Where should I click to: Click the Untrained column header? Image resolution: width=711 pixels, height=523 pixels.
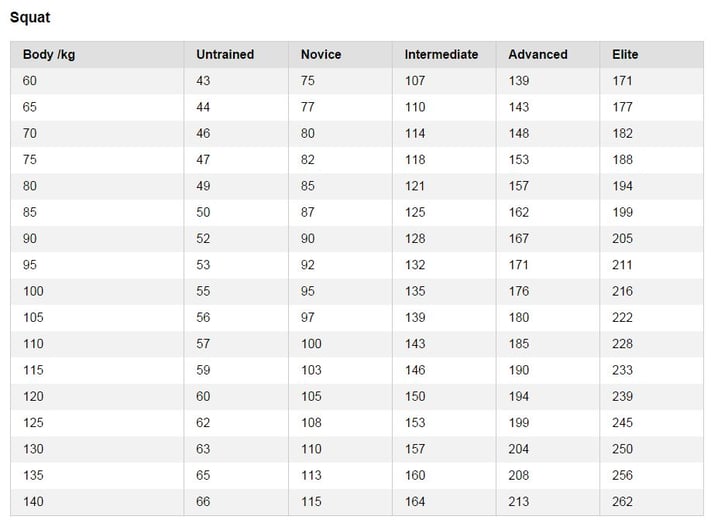[225, 54]
